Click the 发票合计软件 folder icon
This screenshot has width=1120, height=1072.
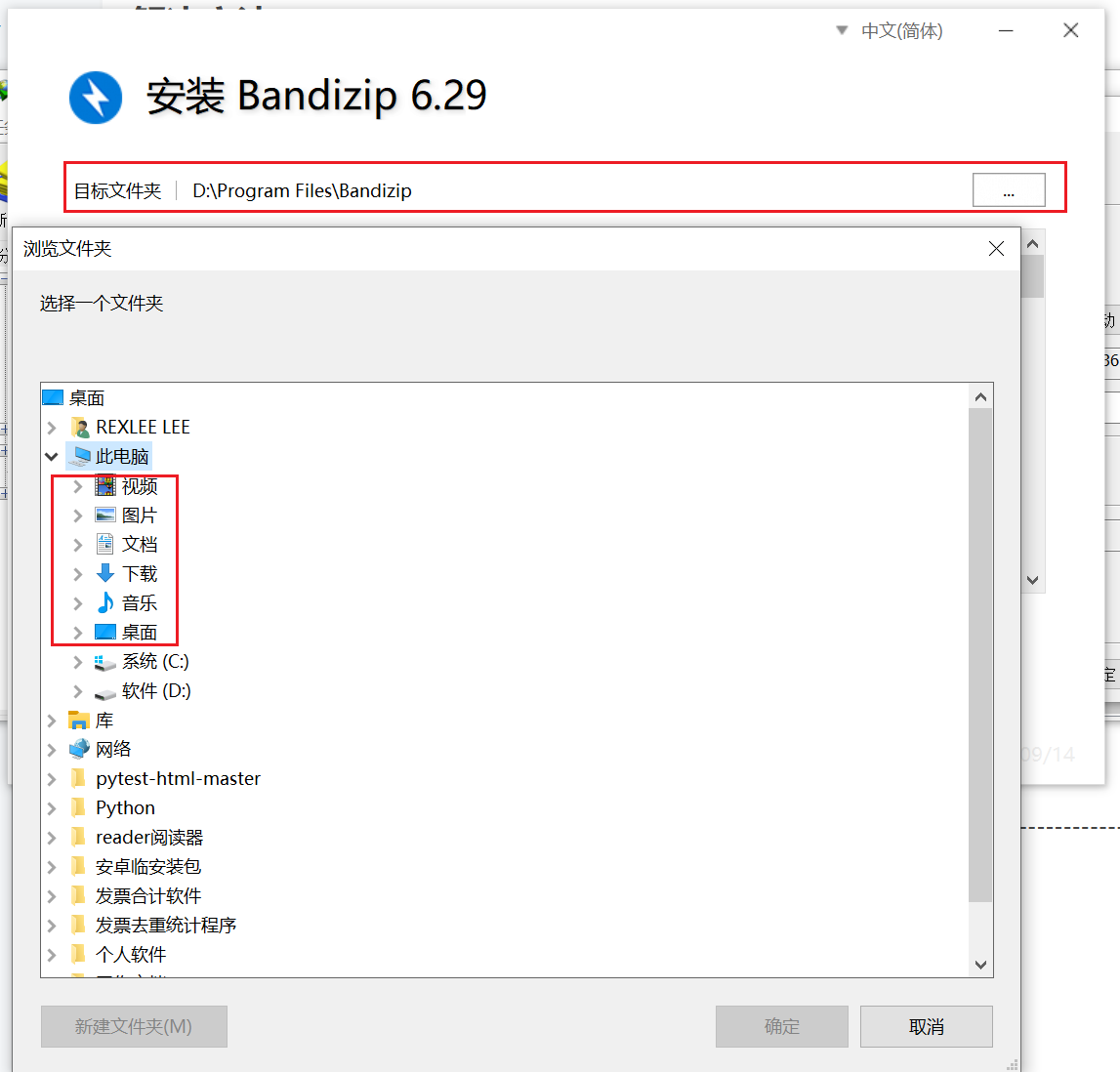78,895
